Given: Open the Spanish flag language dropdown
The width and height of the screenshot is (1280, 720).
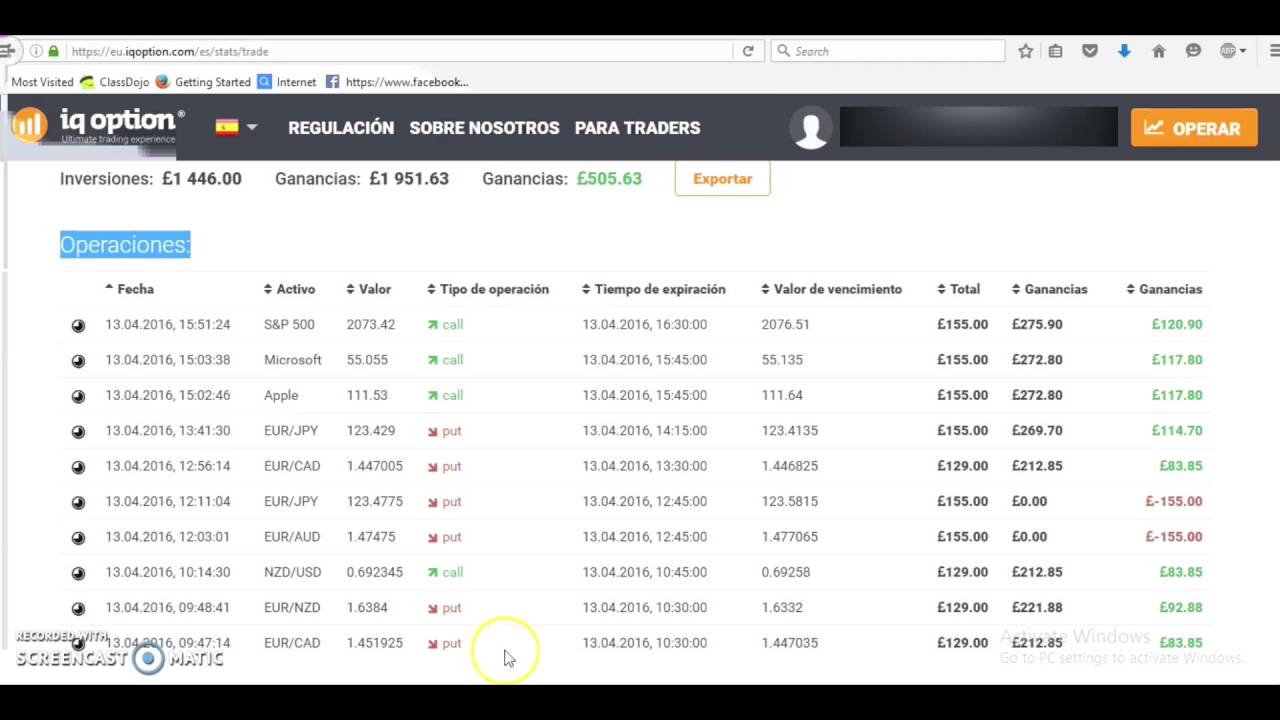Looking at the screenshot, I should (236, 127).
